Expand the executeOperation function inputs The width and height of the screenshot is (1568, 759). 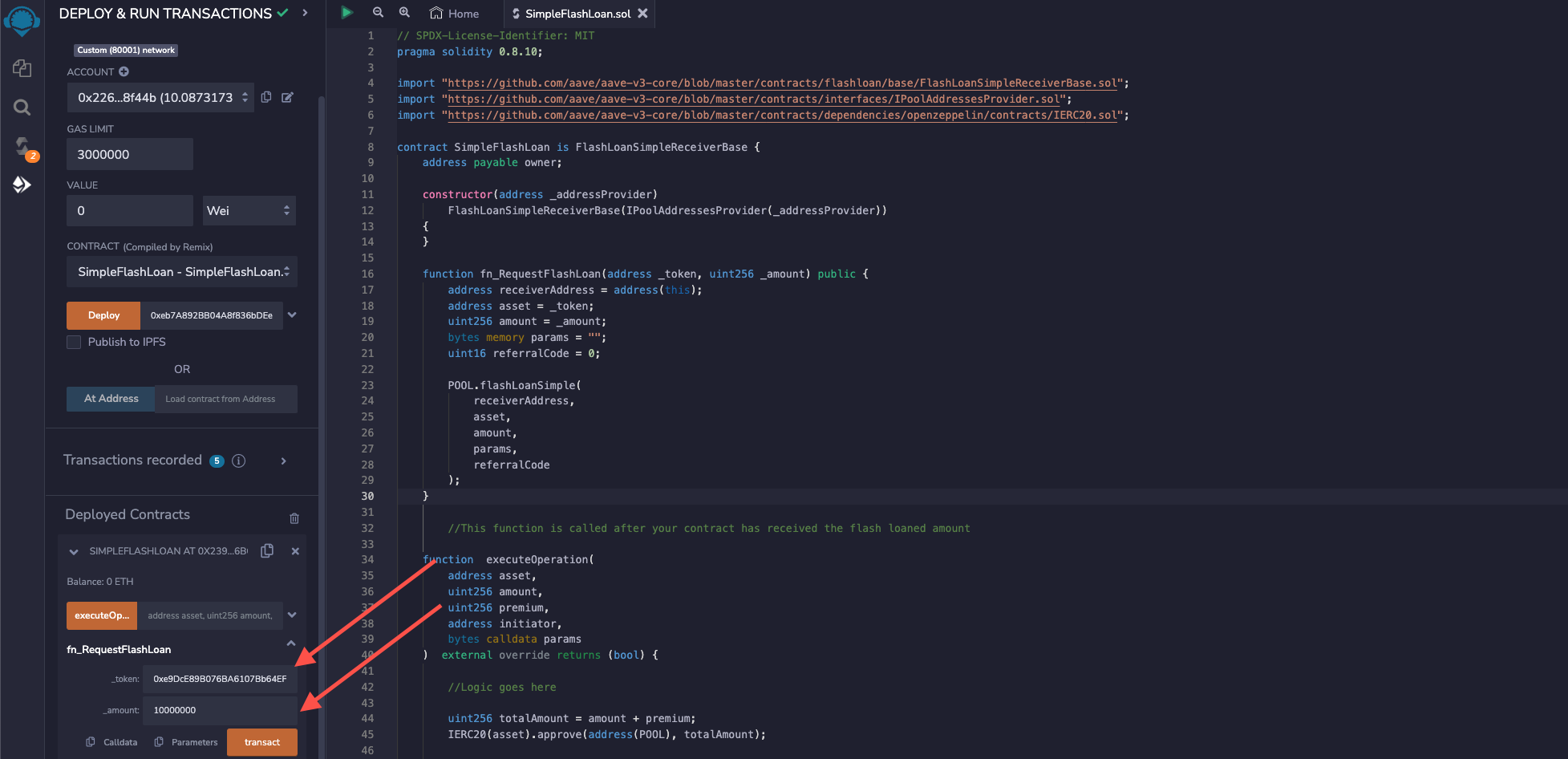(x=292, y=615)
